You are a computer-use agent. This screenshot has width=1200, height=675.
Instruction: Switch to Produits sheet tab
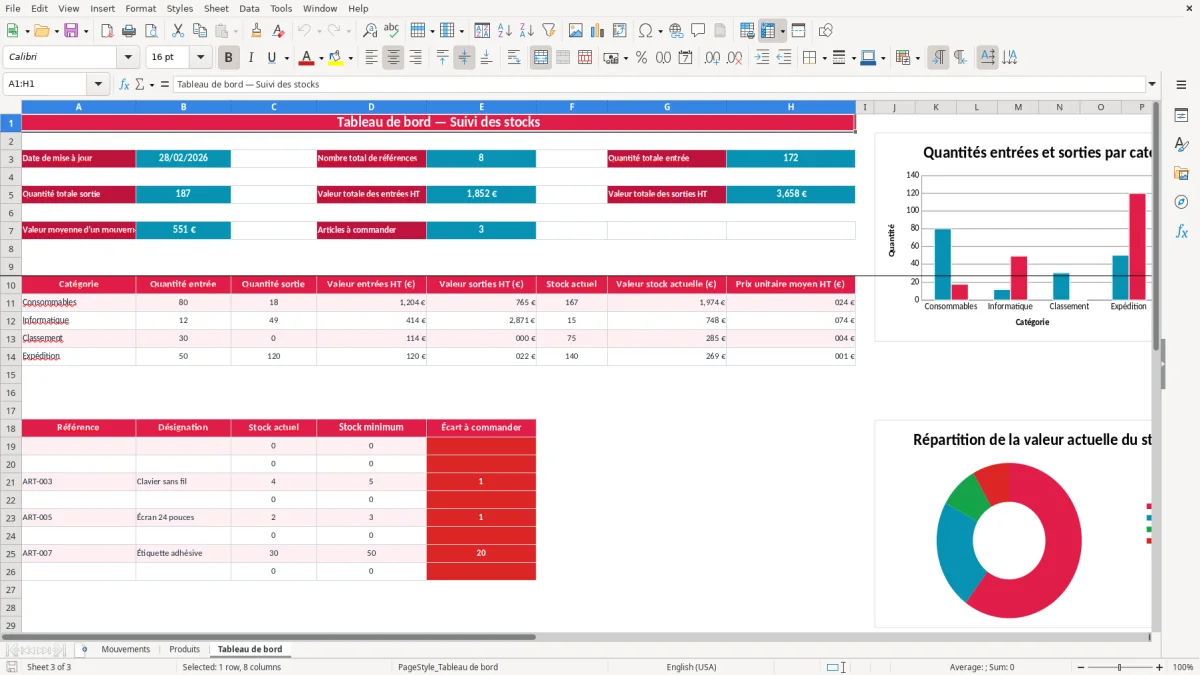click(x=184, y=649)
